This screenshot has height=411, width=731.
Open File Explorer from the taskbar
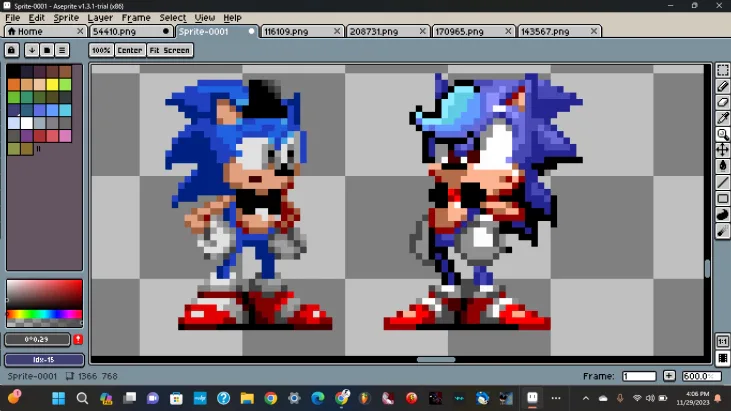247,398
